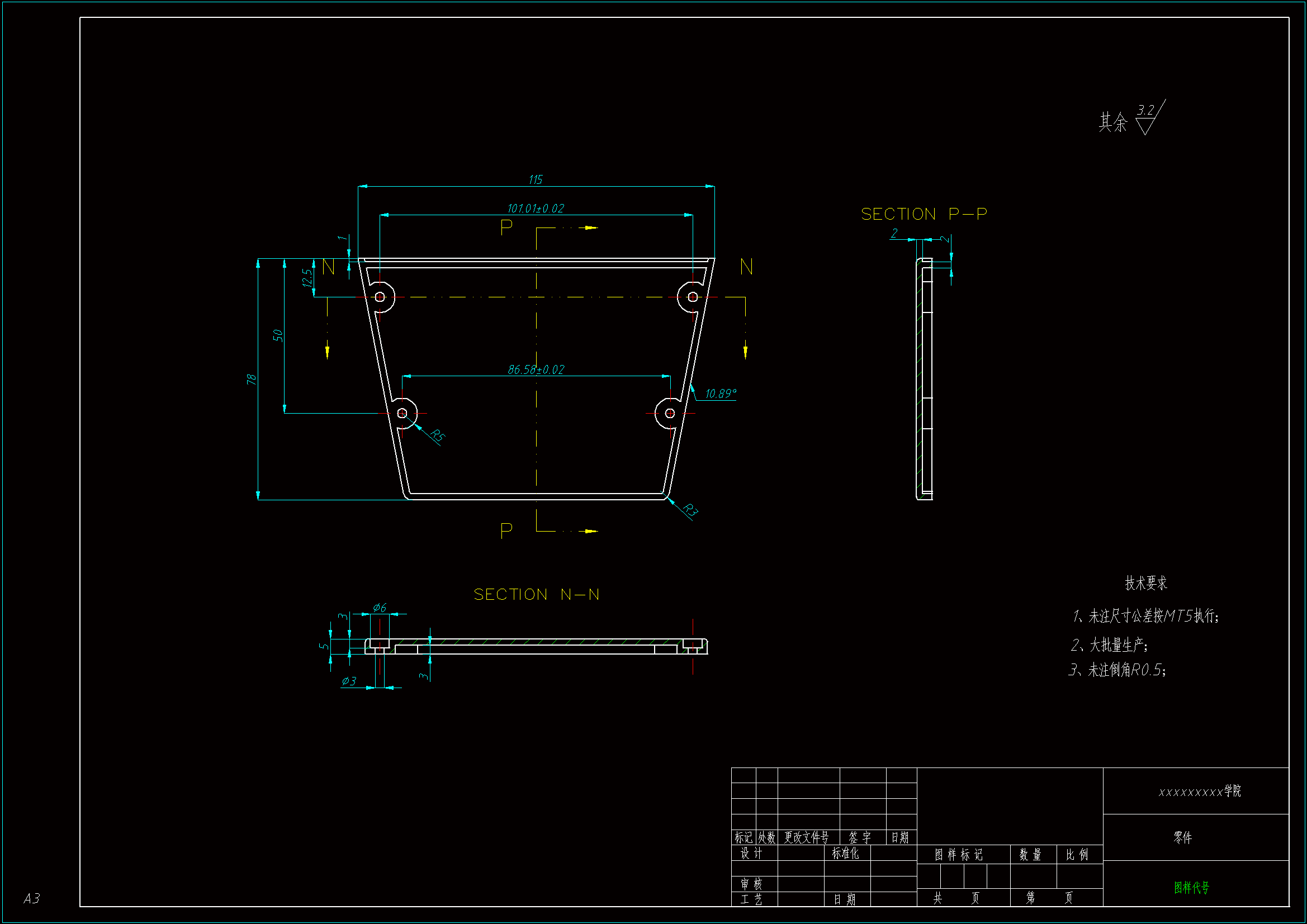
Task: Click the right N section arrow
Action: (745, 350)
